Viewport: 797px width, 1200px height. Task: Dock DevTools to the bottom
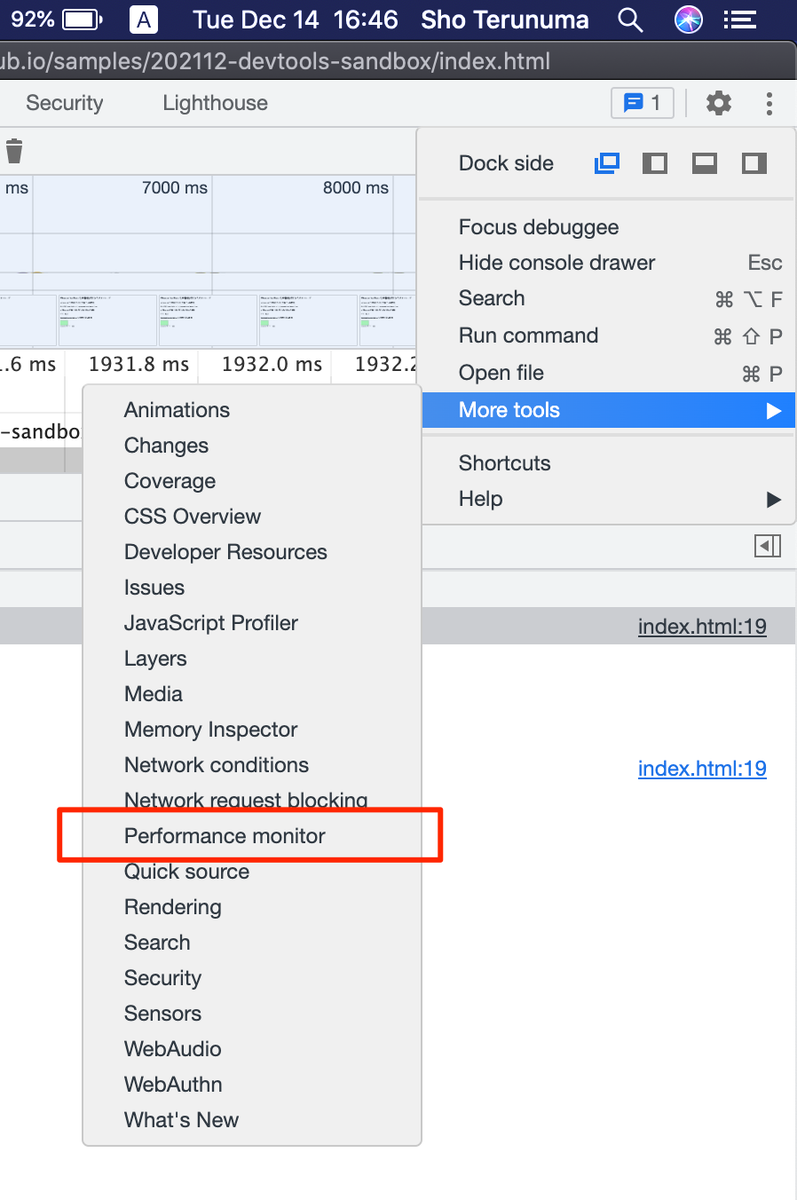tap(705, 163)
